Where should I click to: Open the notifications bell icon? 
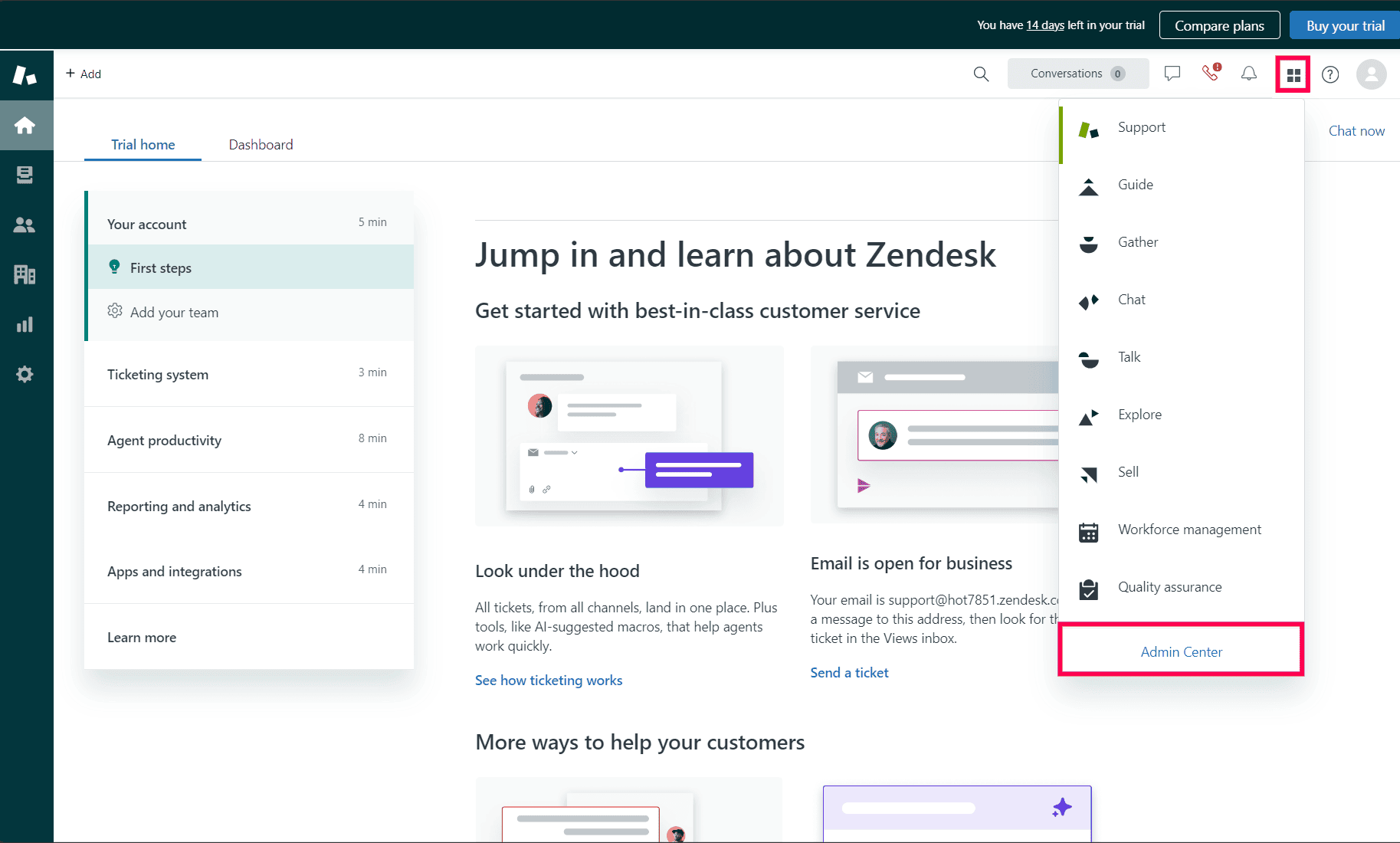pos(1249,74)
